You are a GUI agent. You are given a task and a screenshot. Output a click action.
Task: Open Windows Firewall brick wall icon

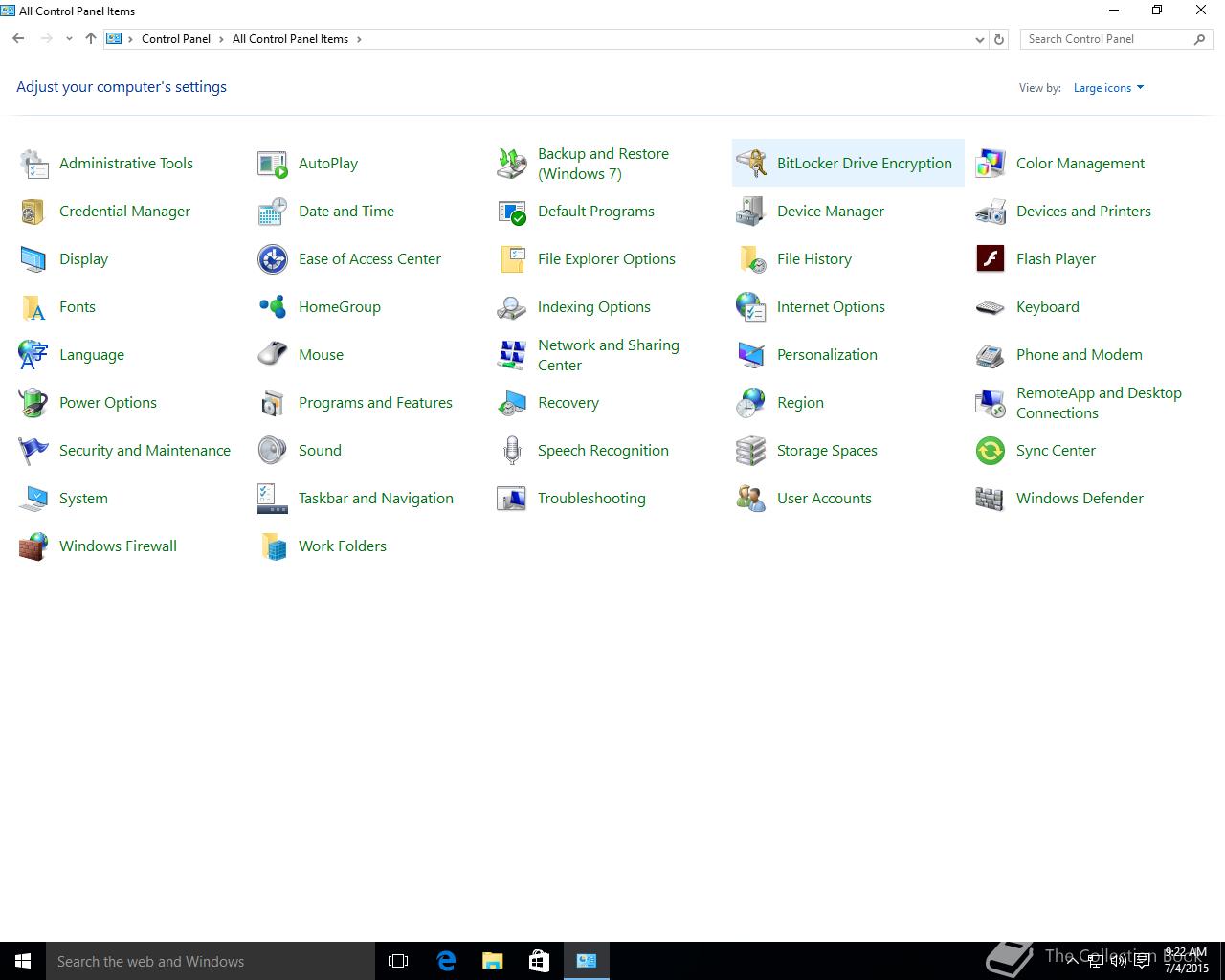pos(33,546)
